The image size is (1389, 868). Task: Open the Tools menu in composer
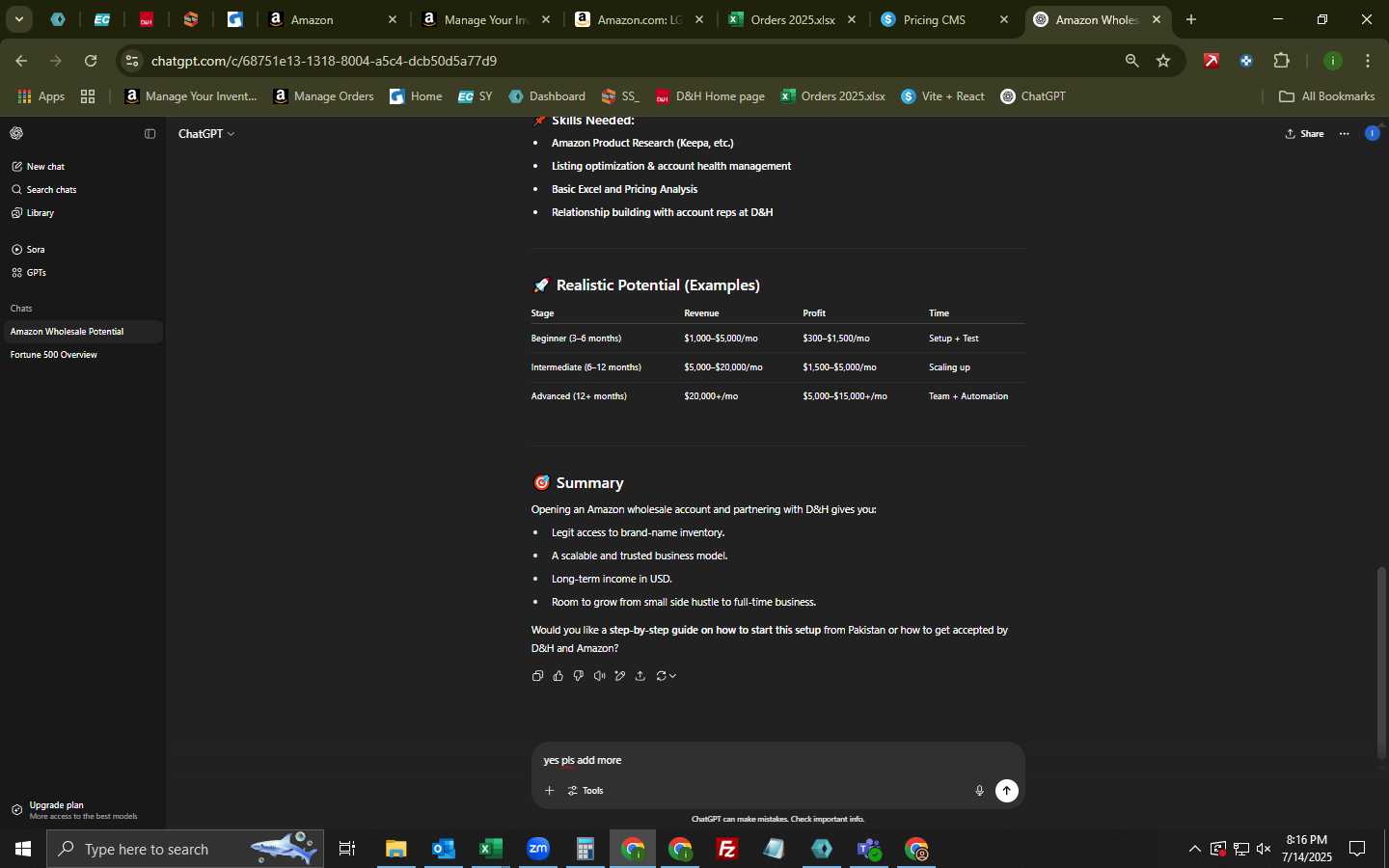[x=586, y=791]
